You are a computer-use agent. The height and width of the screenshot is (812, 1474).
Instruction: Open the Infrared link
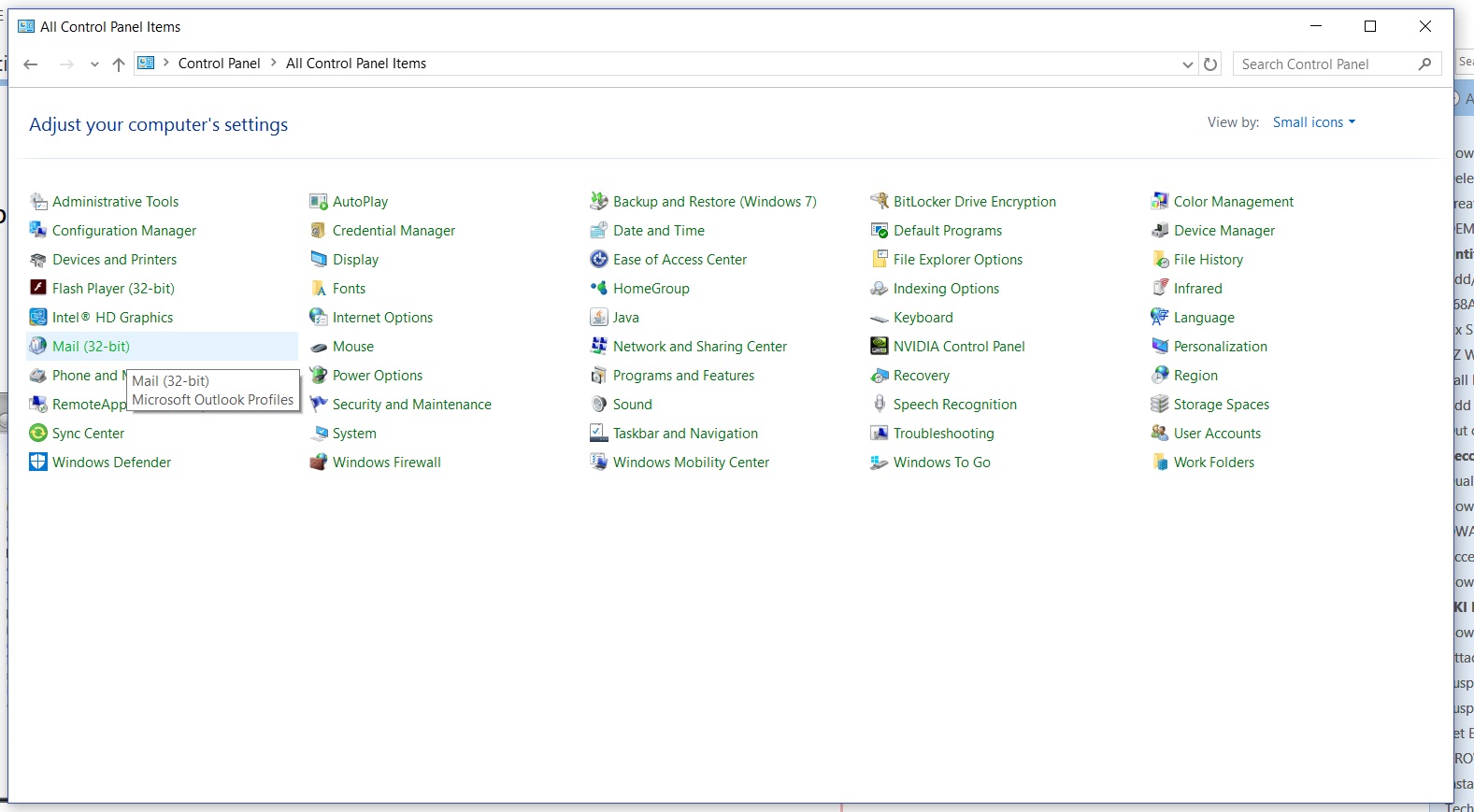1198,289
